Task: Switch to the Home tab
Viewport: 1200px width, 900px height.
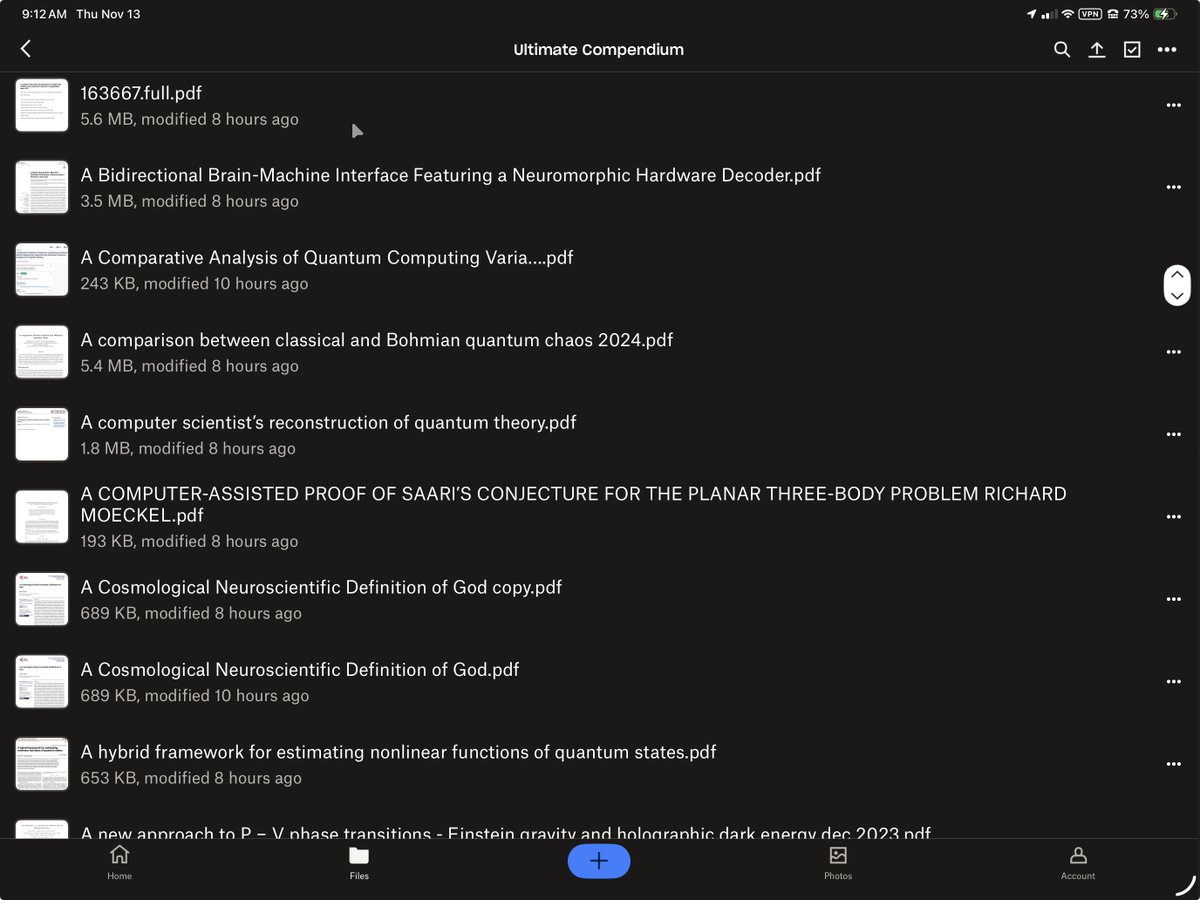Action: click(x=120, y=863)
